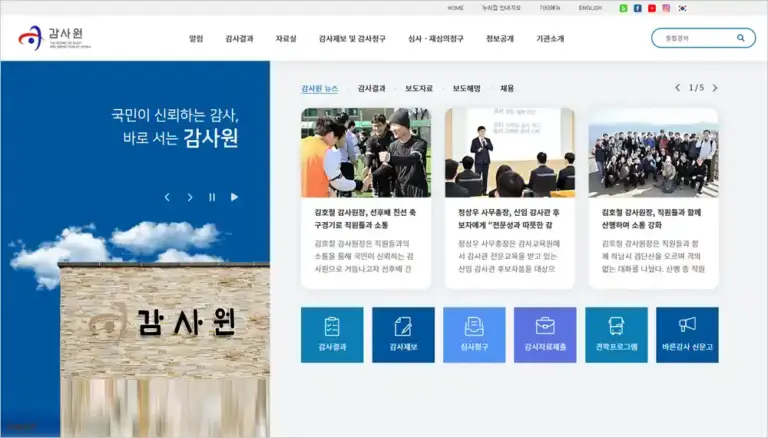Select 감사결과 tab in news section
This screenshot has width=768, height=438.
[371, 89]
